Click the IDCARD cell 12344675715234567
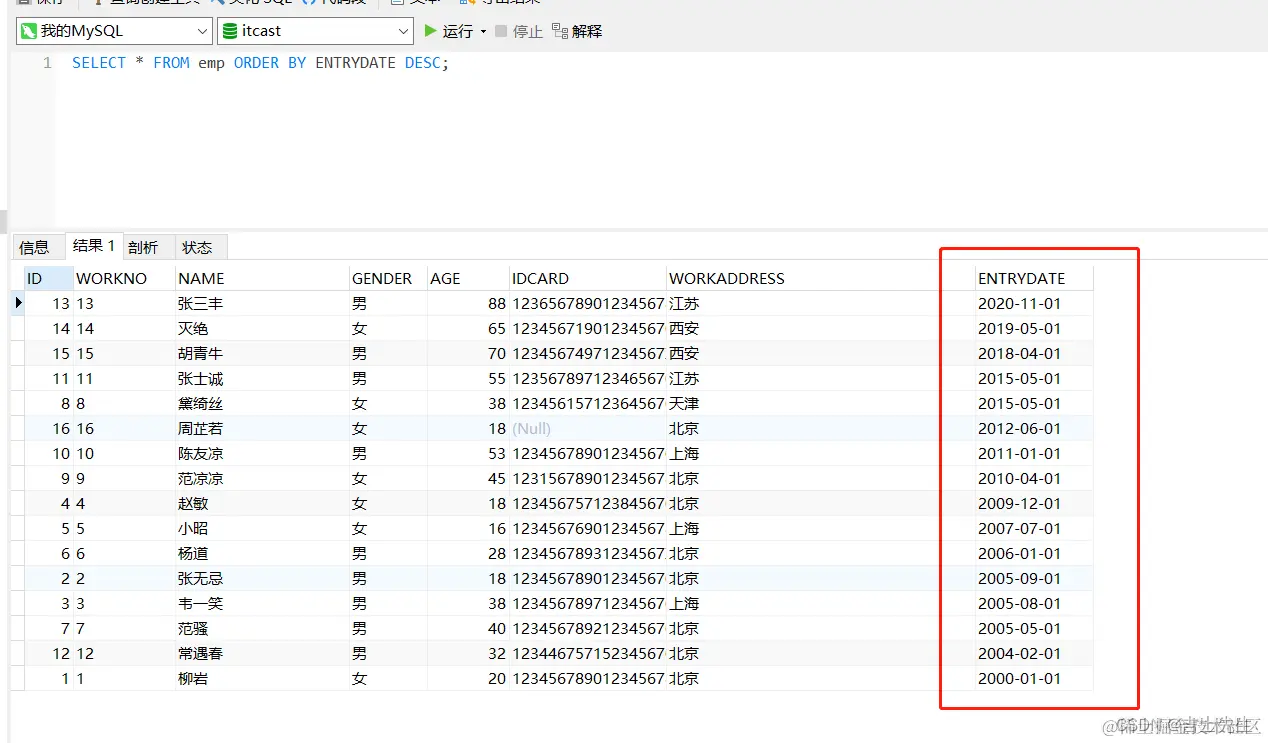1268x743 pixels. pos(588,653)
